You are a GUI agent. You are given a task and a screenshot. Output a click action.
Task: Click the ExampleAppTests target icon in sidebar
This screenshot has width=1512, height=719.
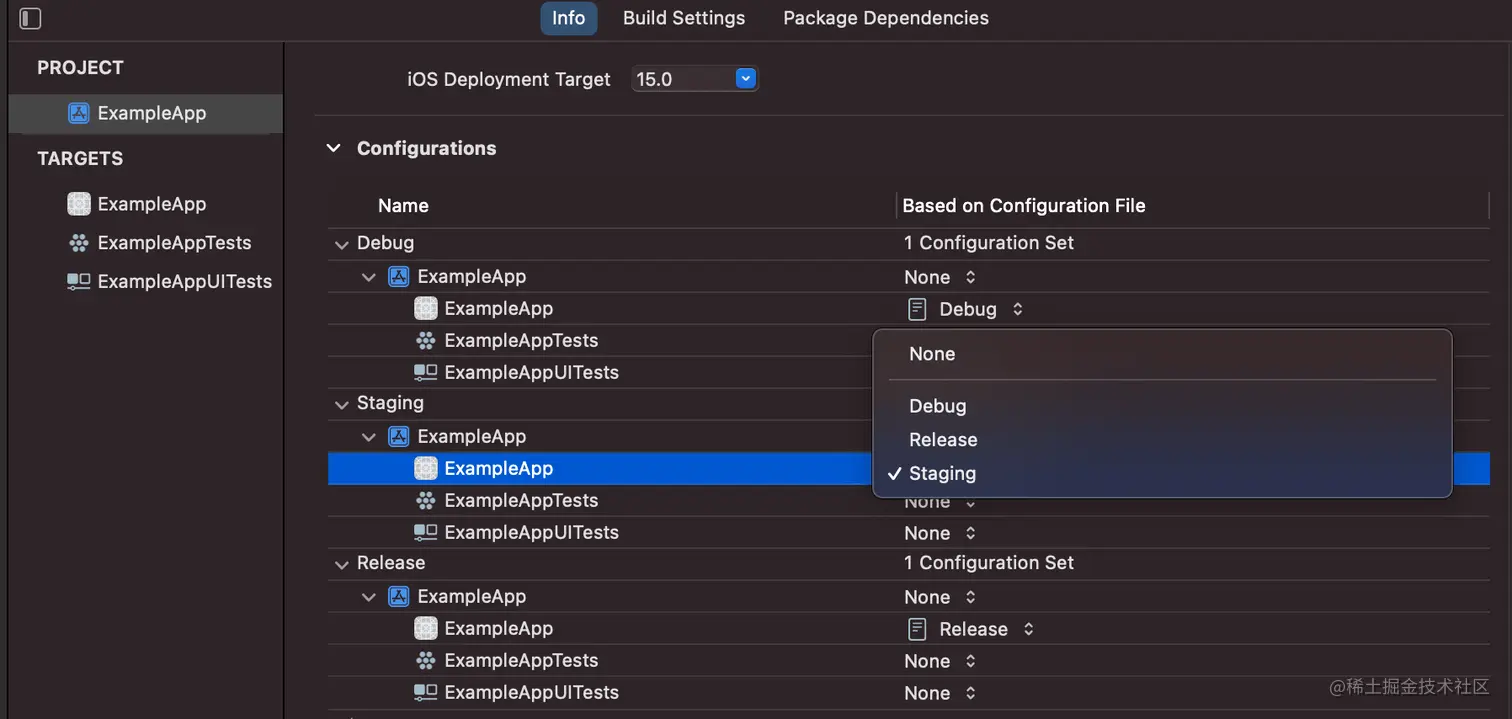click(79, 243)
